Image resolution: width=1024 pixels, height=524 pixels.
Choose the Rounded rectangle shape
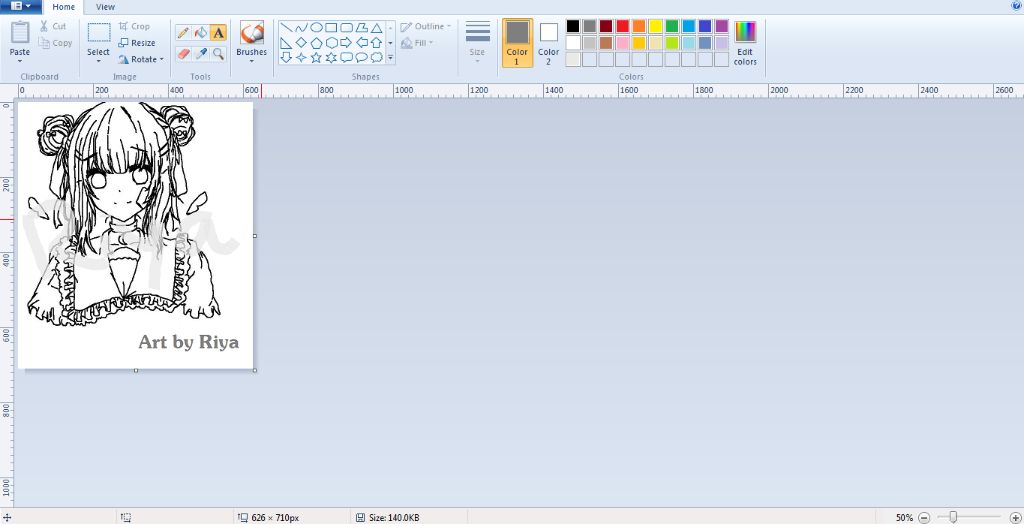click(x=346, y=27)
